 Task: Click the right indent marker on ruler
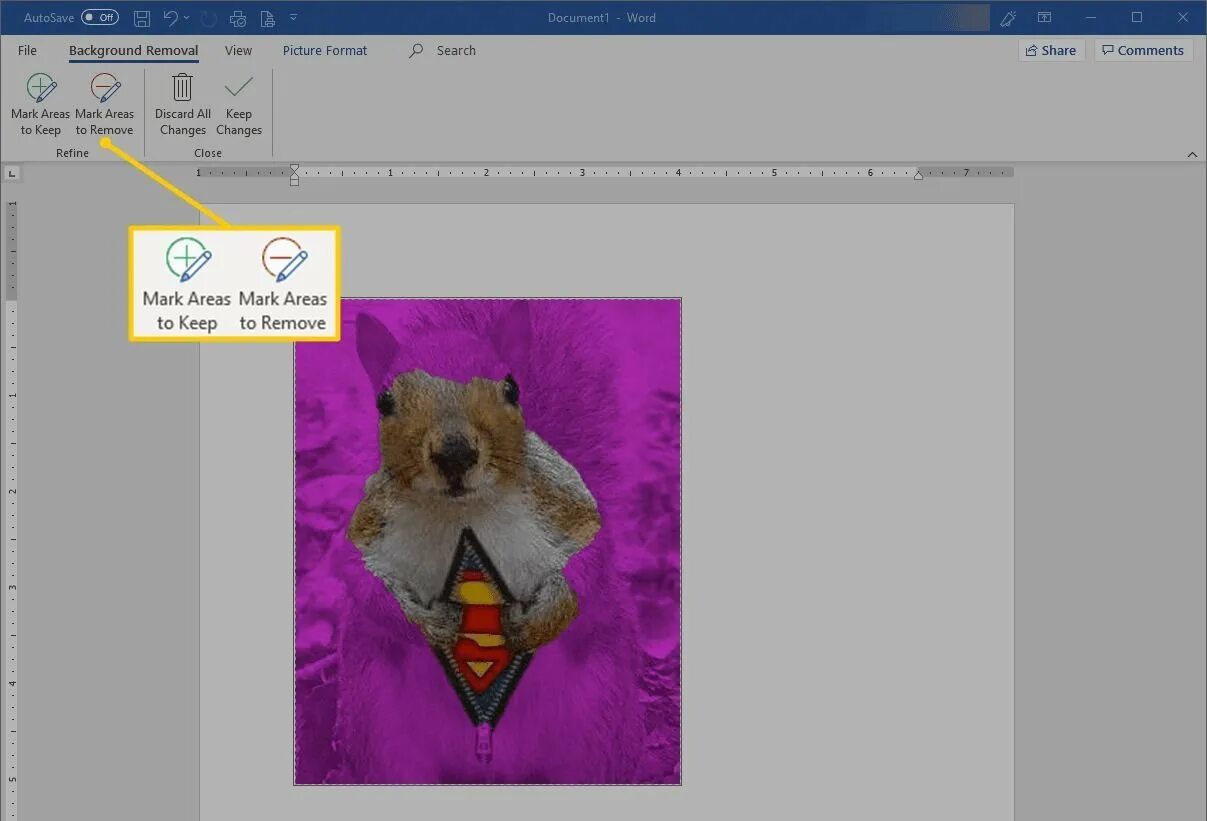point(918,176)
